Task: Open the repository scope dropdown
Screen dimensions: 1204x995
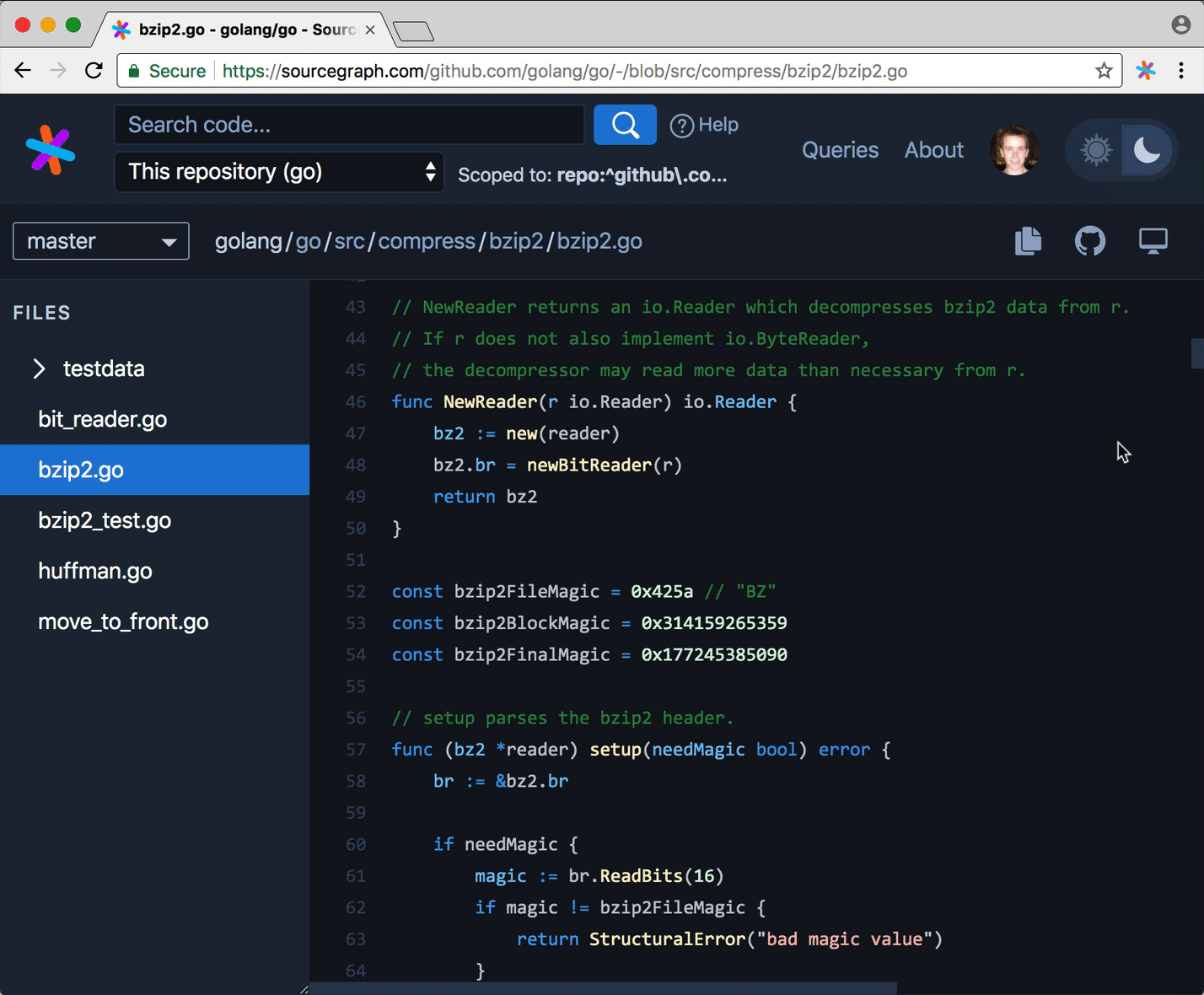Action: 278,172
